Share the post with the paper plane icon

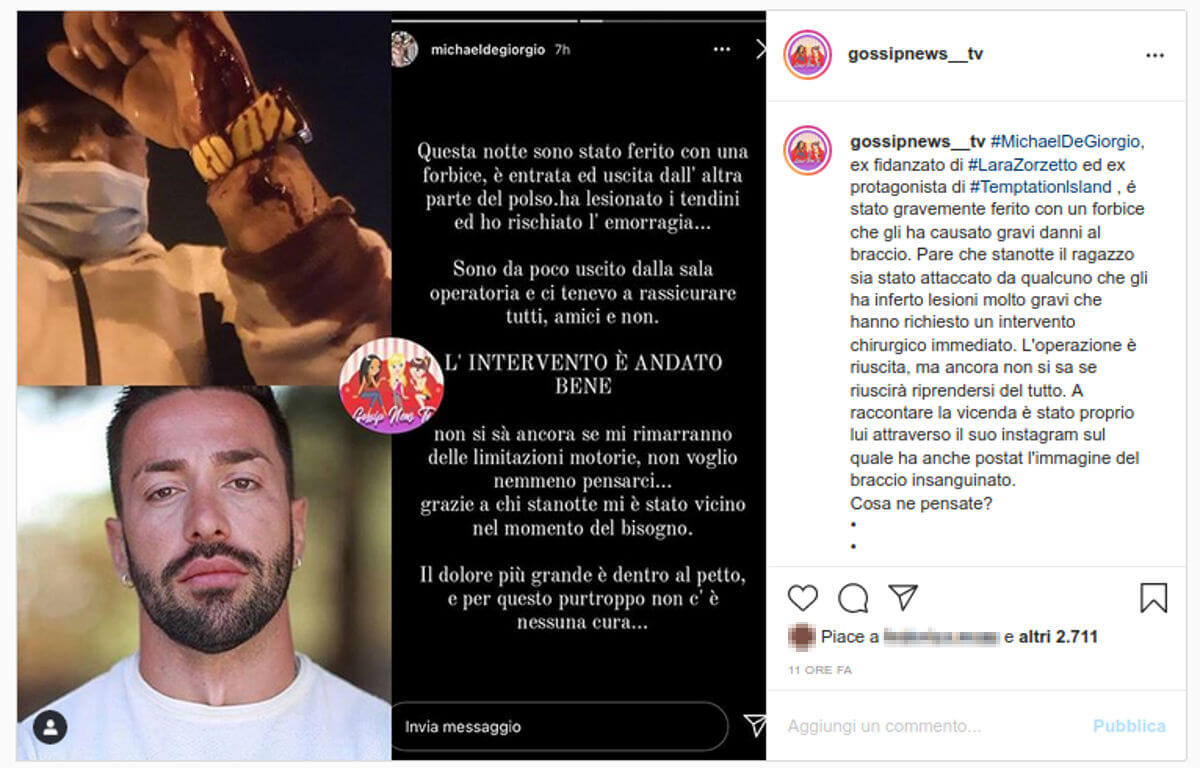tap(903, 598)
